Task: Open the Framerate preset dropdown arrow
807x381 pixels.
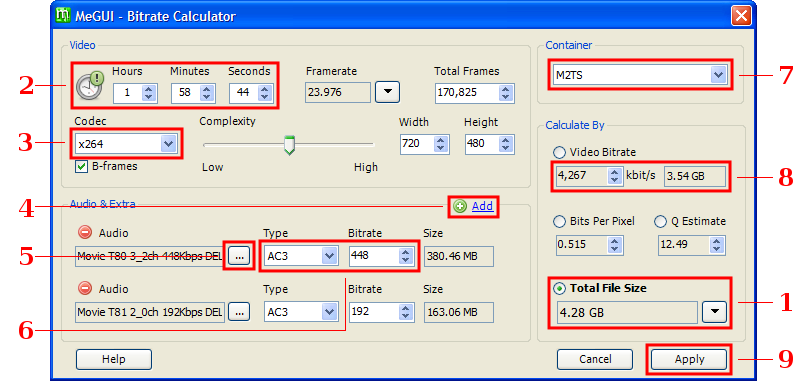Action: (x=388, y=93)
